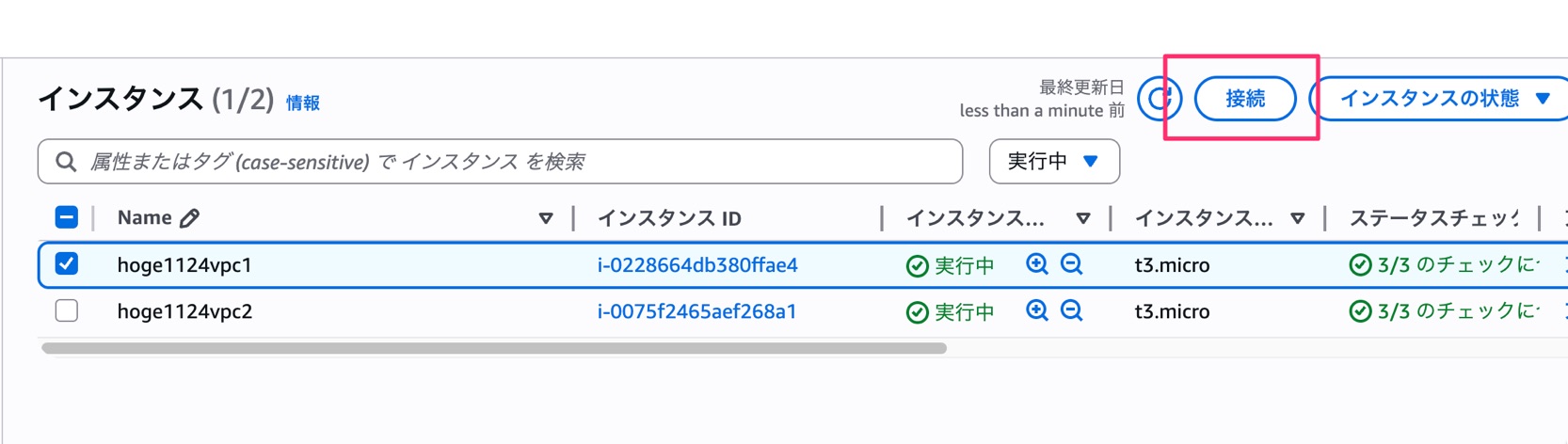Click zoom-out icon for hoge1124vpc1 row
1568x444 pixels.
click(x=1071, y=264)
